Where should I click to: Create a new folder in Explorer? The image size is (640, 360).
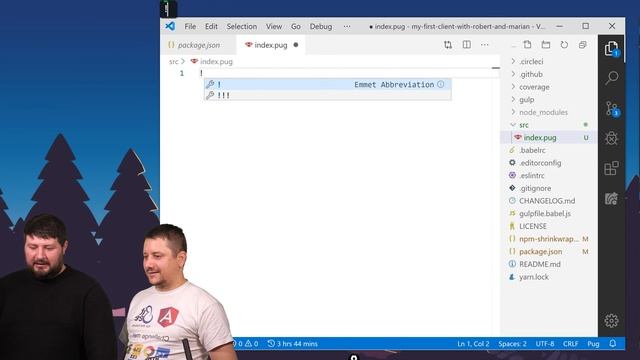[x=546, y=44]
